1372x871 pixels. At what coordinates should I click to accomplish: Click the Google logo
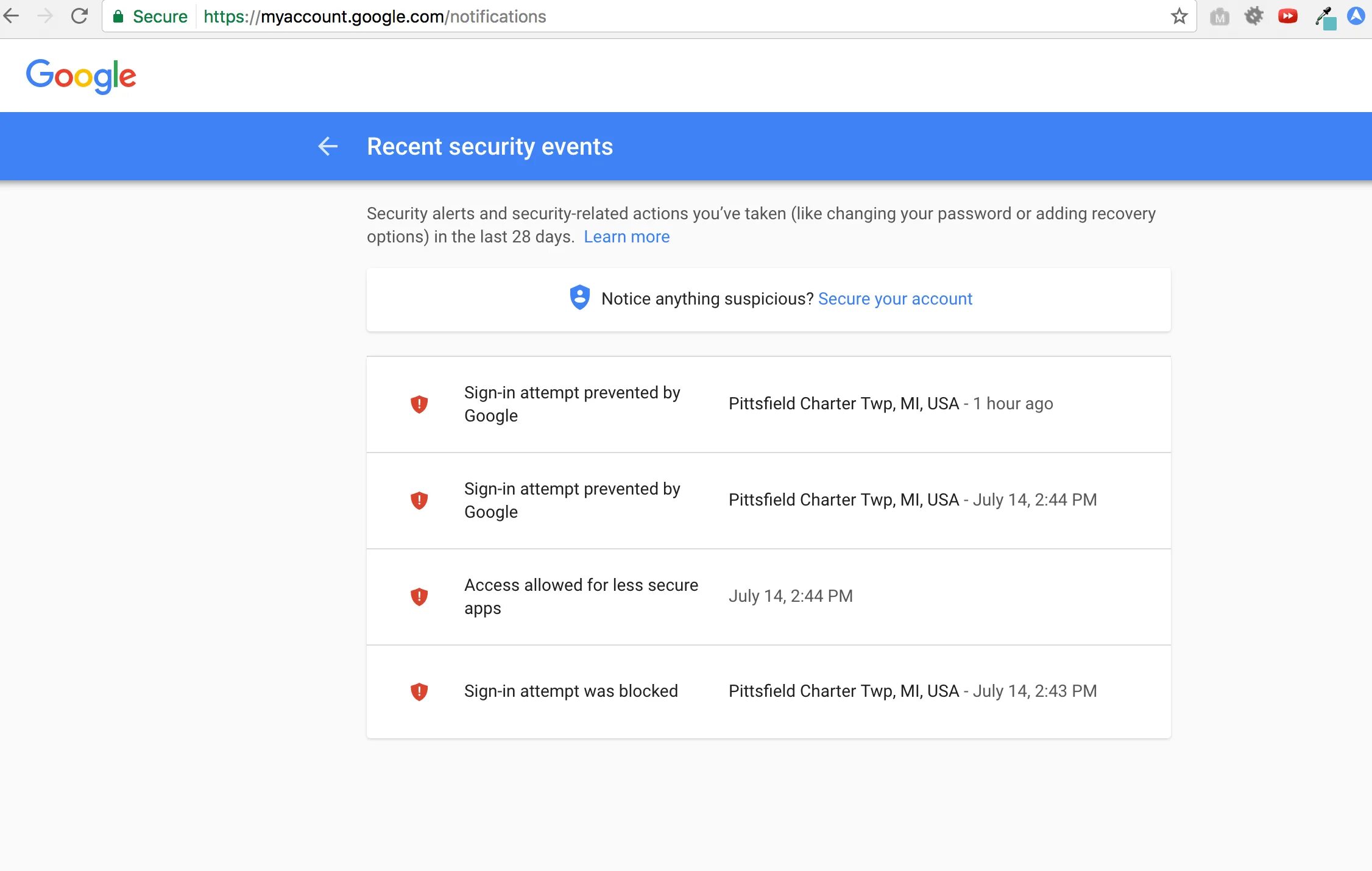81,76
